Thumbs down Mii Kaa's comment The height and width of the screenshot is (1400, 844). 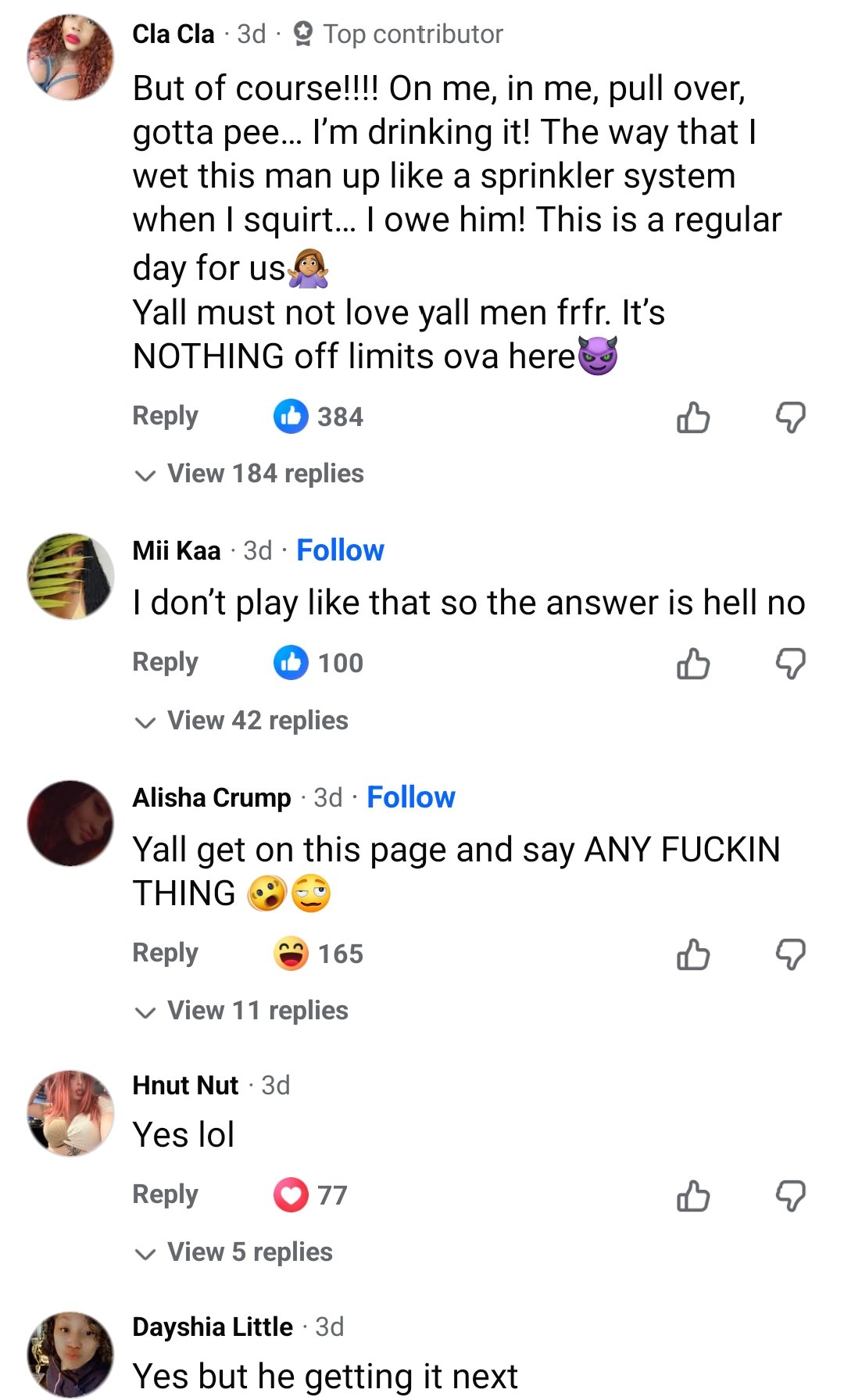tap(790, 664)
